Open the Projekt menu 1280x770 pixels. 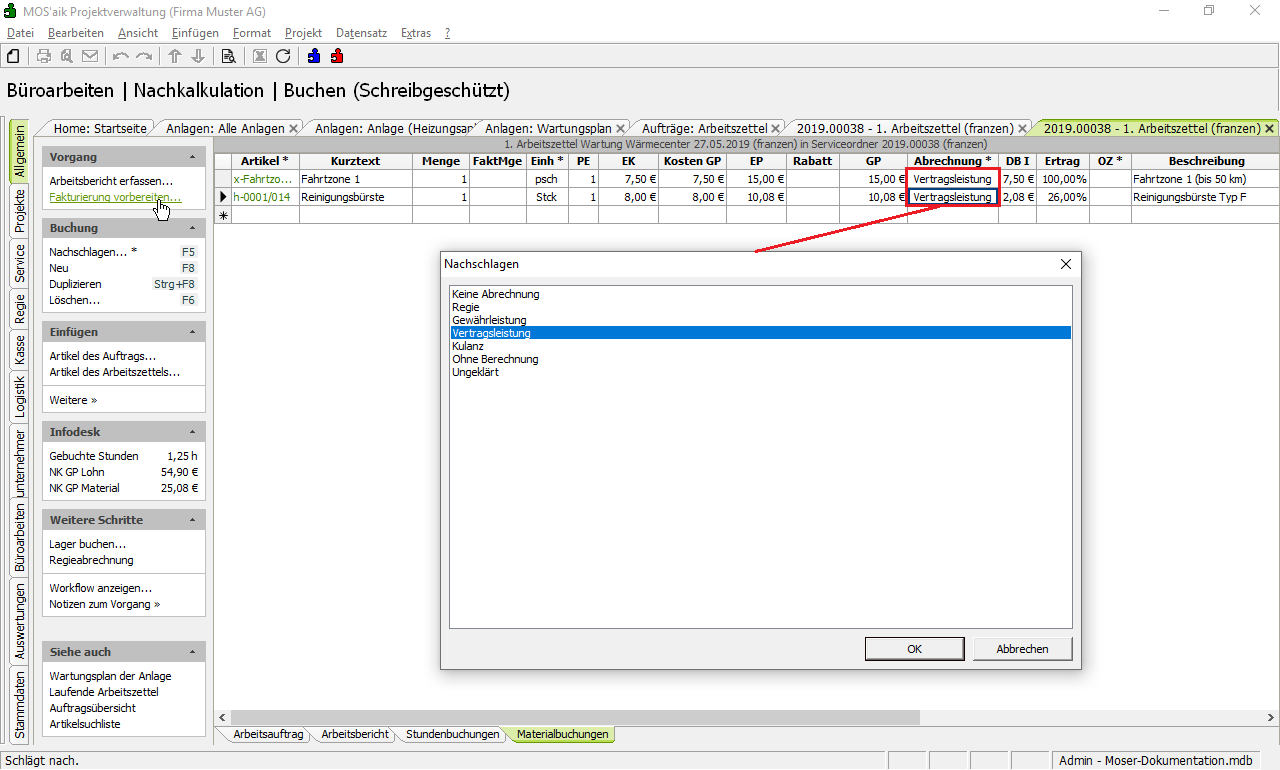pyautogui.click(x=303, y=33)
